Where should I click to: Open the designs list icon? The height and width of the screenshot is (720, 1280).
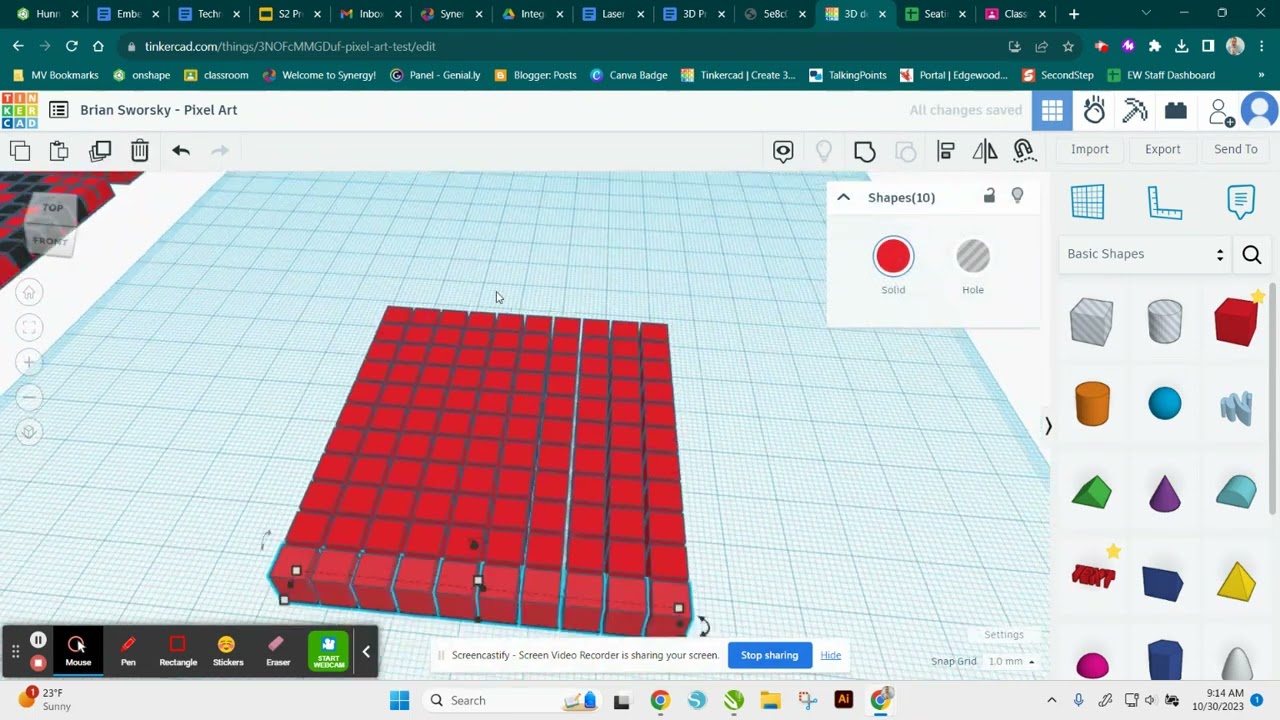click(x=59, y=110)
